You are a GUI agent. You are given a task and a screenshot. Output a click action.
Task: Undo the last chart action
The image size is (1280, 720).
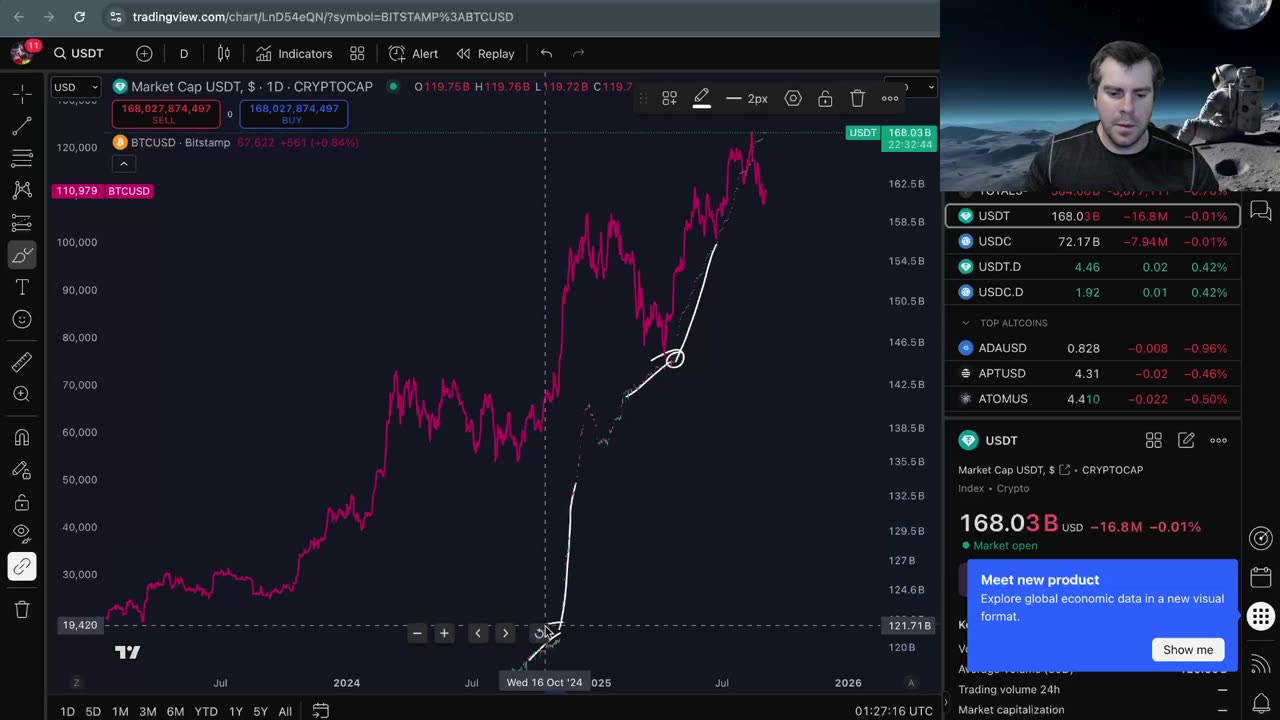546,53
